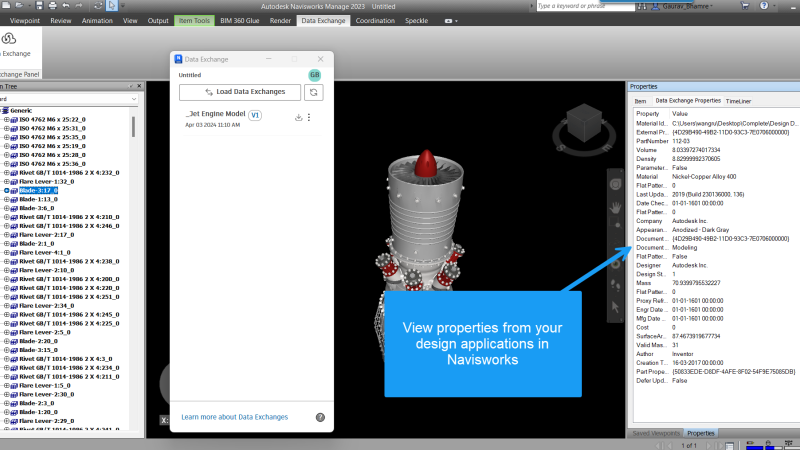Click refresh icon beside Load Data Exchanges

click(313, 92)
